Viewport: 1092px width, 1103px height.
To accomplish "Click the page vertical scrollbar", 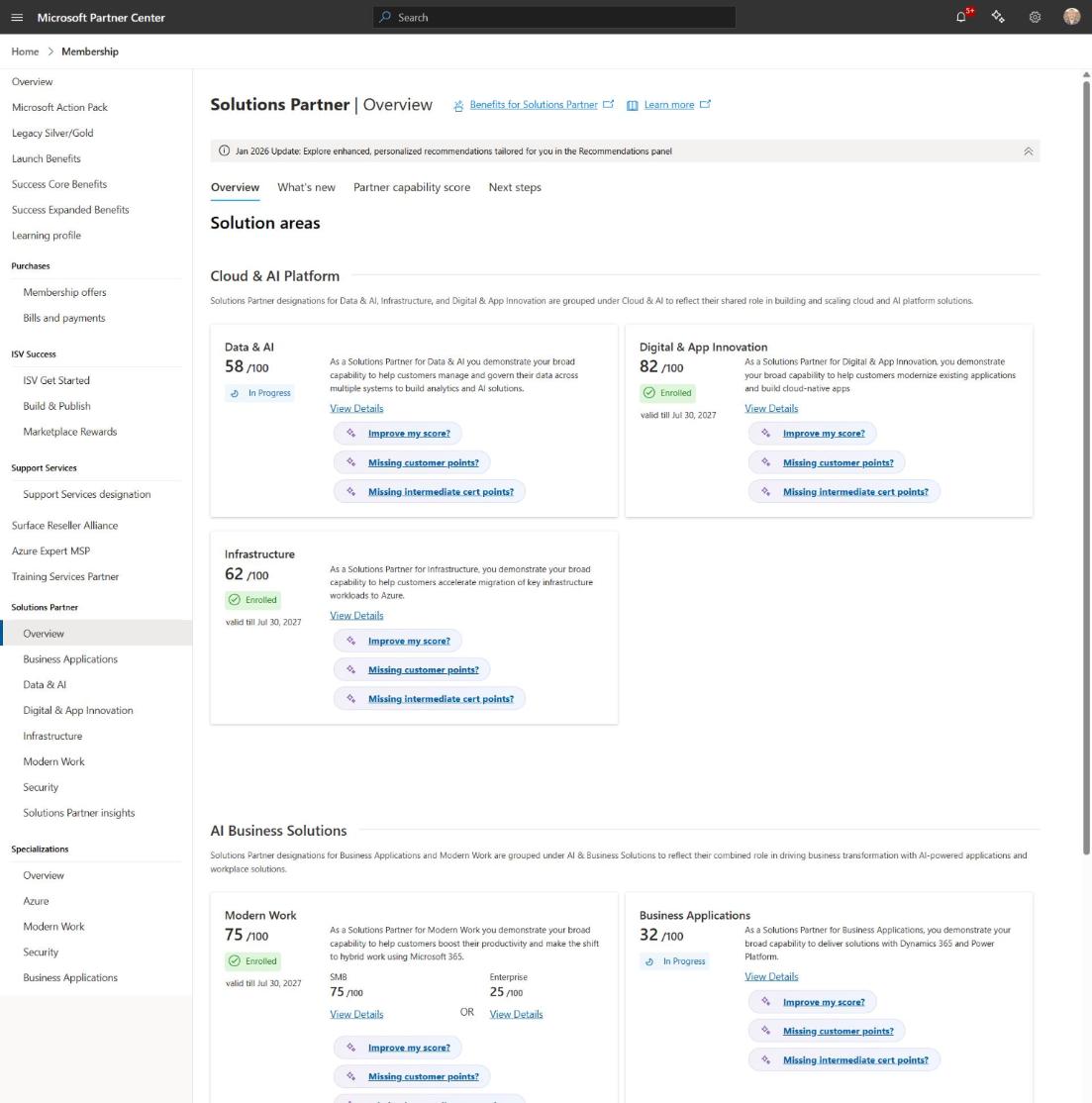I will click(x=1086, y=464).
